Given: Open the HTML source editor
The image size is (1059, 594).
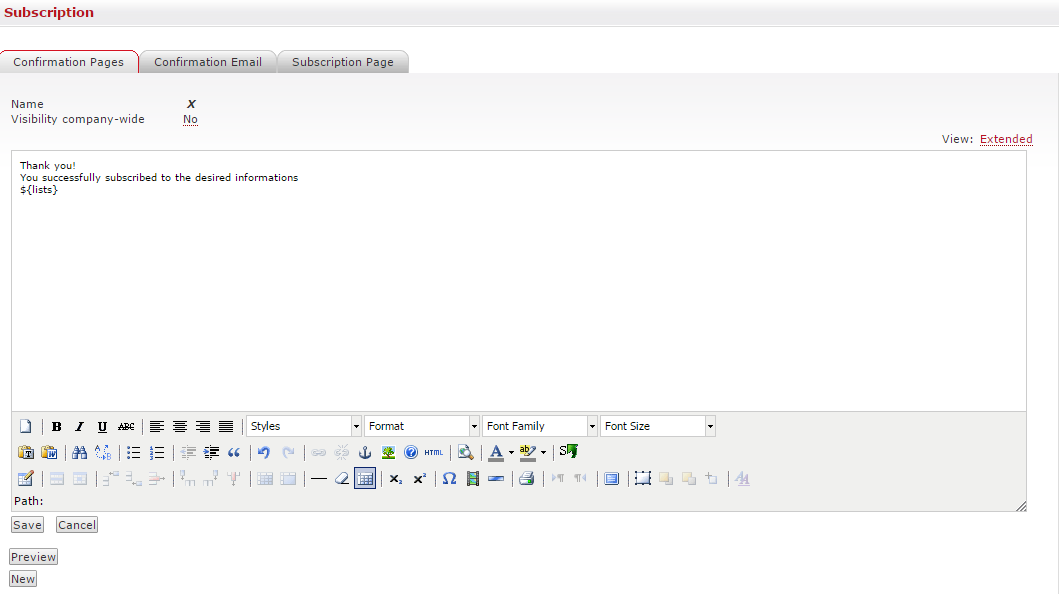Looking at the screenshot, I should (x=433, y=453).
